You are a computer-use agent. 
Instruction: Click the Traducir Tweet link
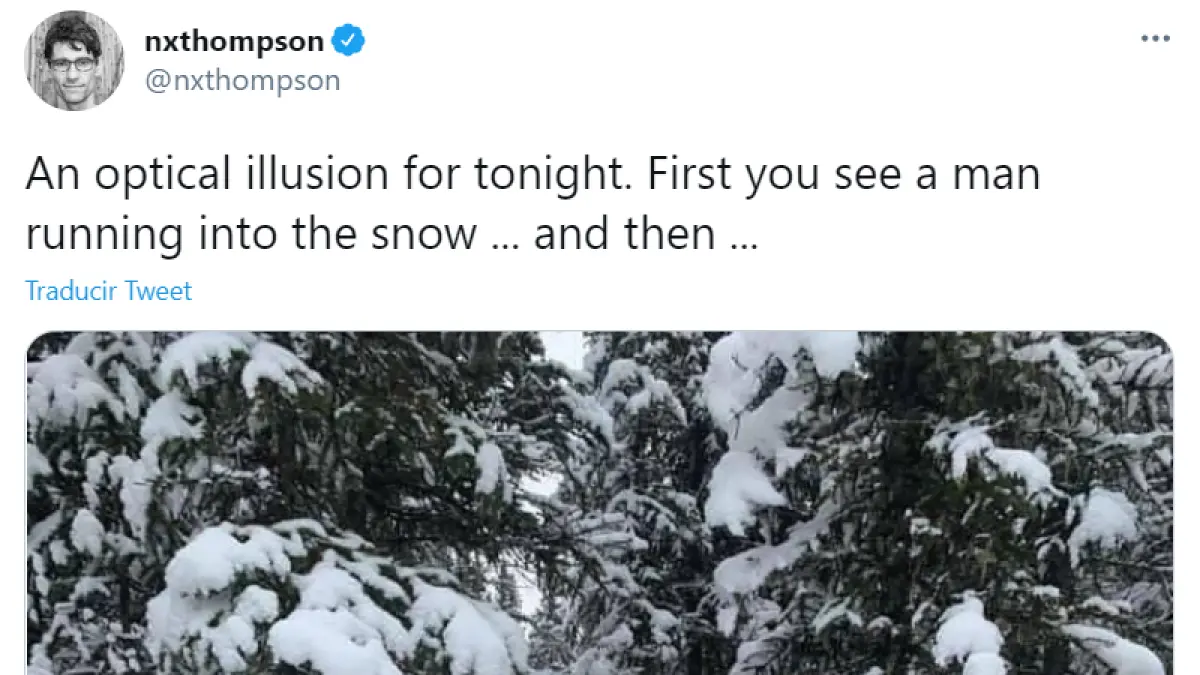(x=108, y=291)
